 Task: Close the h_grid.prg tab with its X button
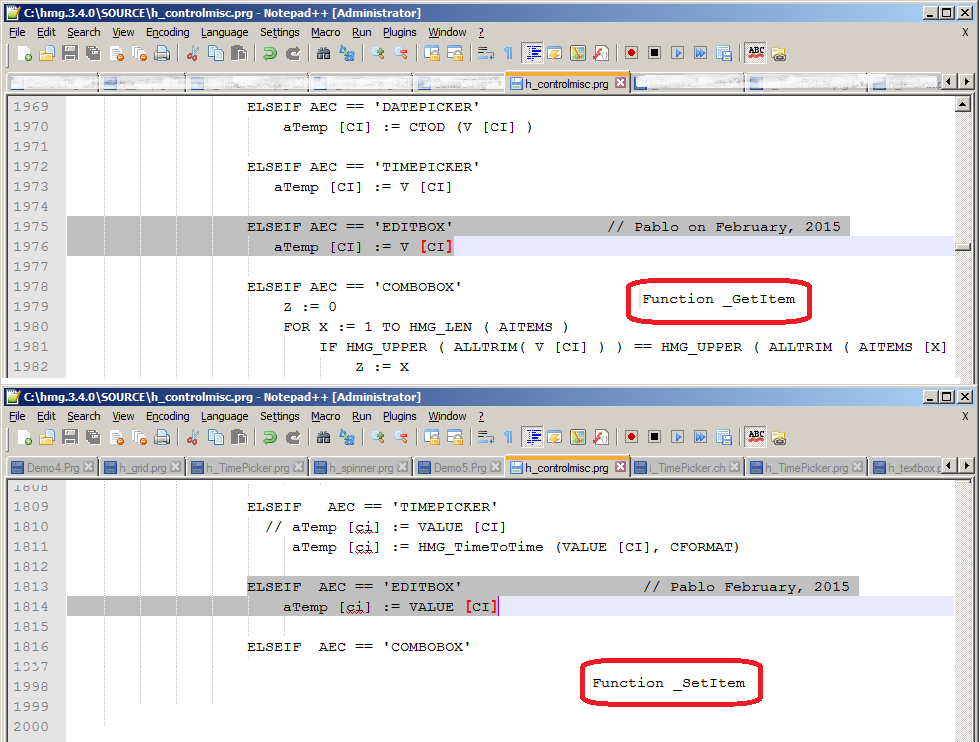tap(176, 467)
